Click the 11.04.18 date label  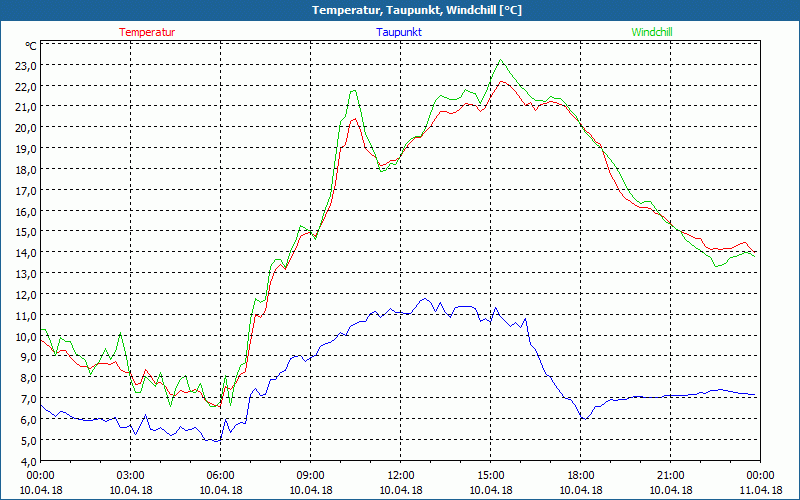tap(760, 490)
